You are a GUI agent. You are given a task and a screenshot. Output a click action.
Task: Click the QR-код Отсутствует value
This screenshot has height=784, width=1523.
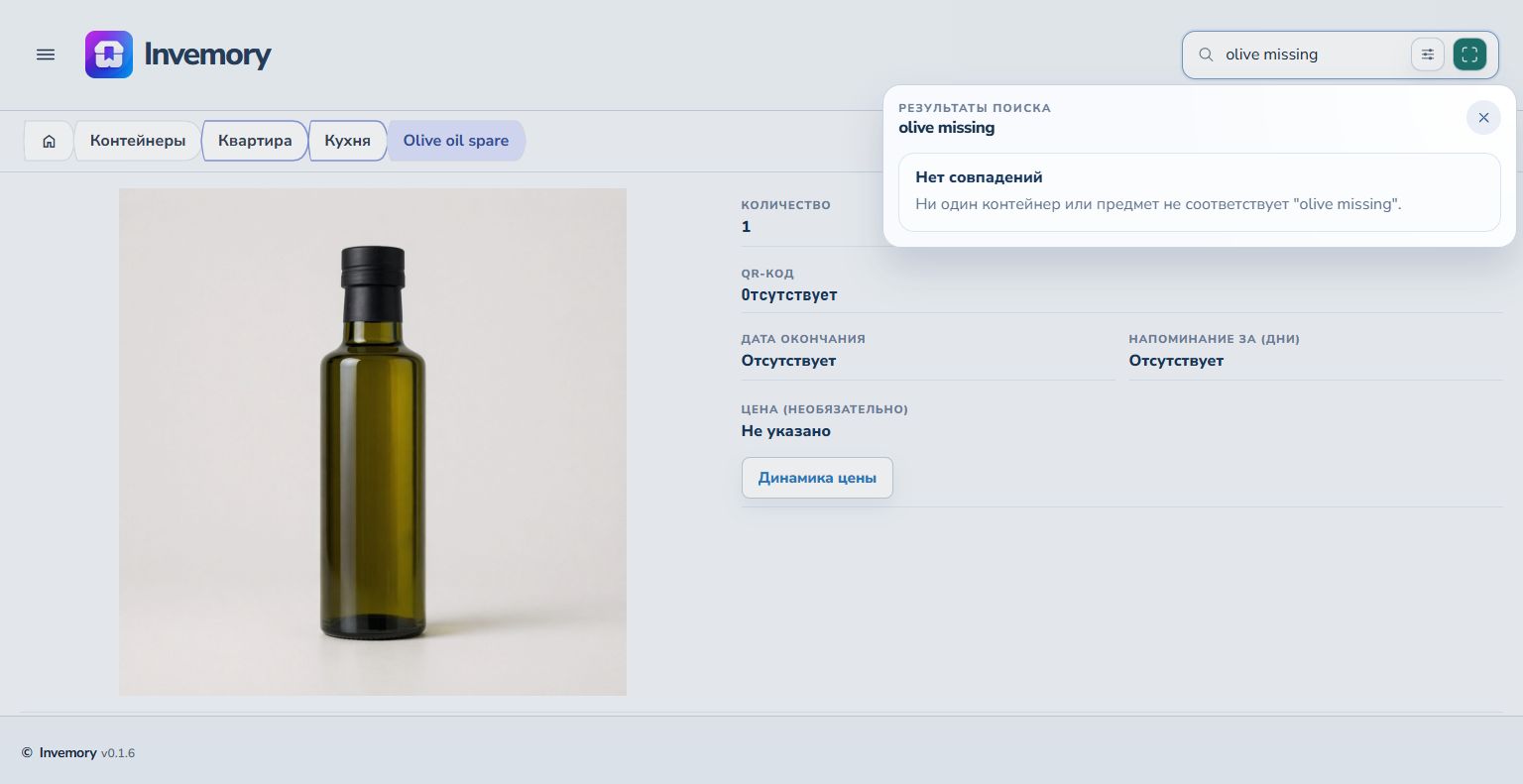tap(789, 295)
